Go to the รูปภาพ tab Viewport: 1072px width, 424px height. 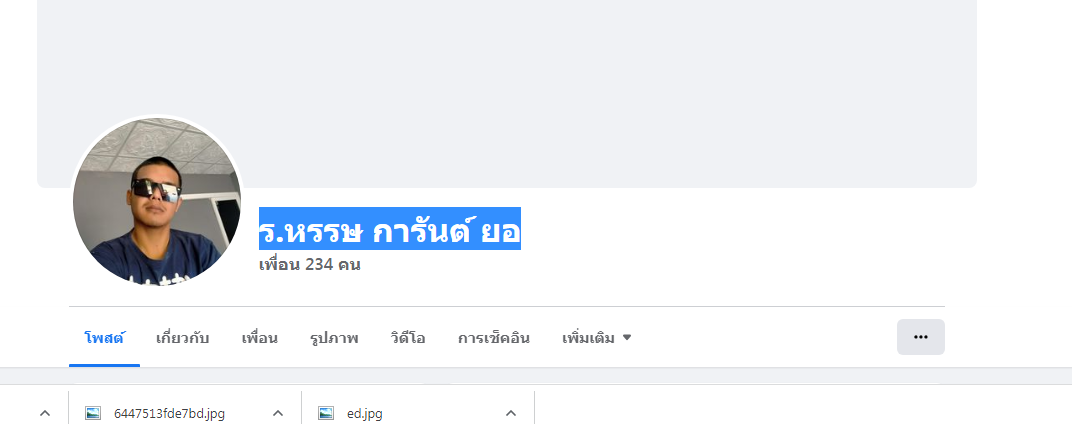334,337
